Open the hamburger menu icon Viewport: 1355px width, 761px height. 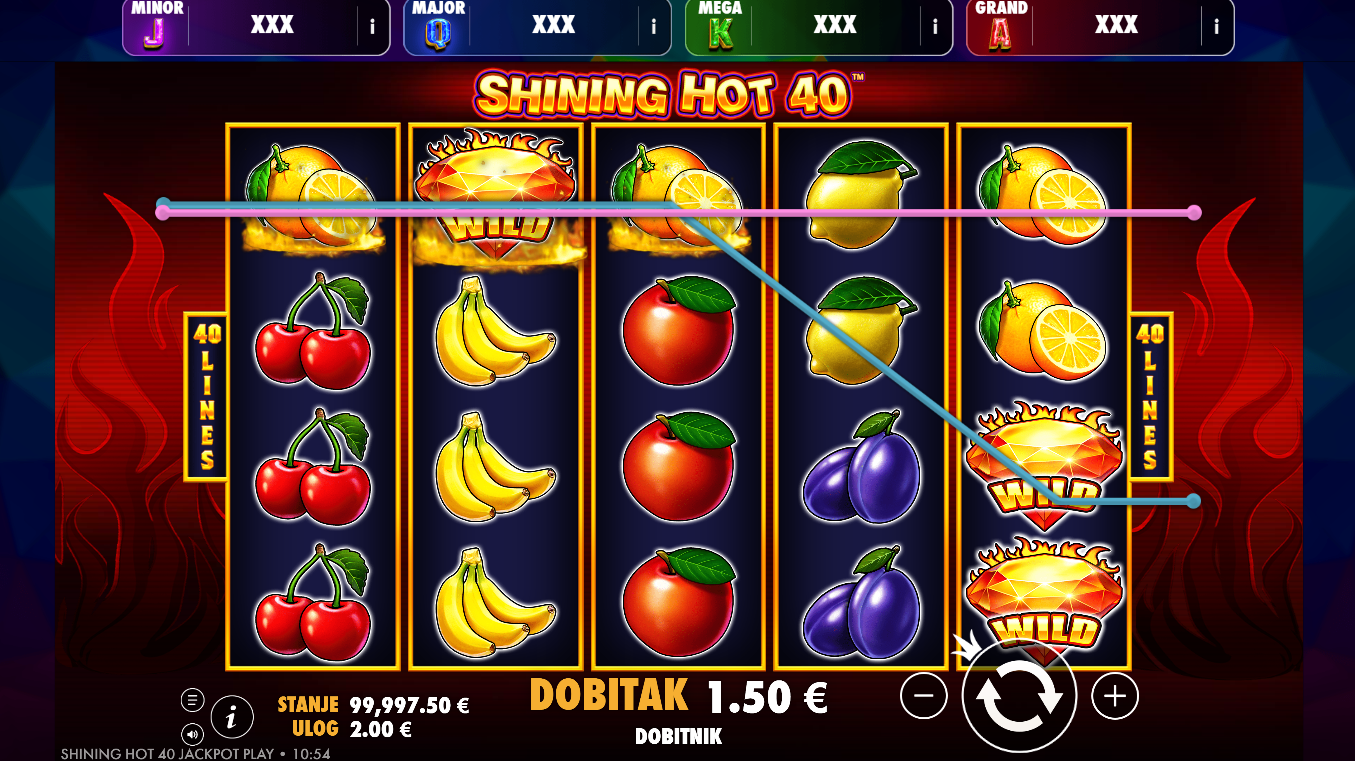point(192,699)
